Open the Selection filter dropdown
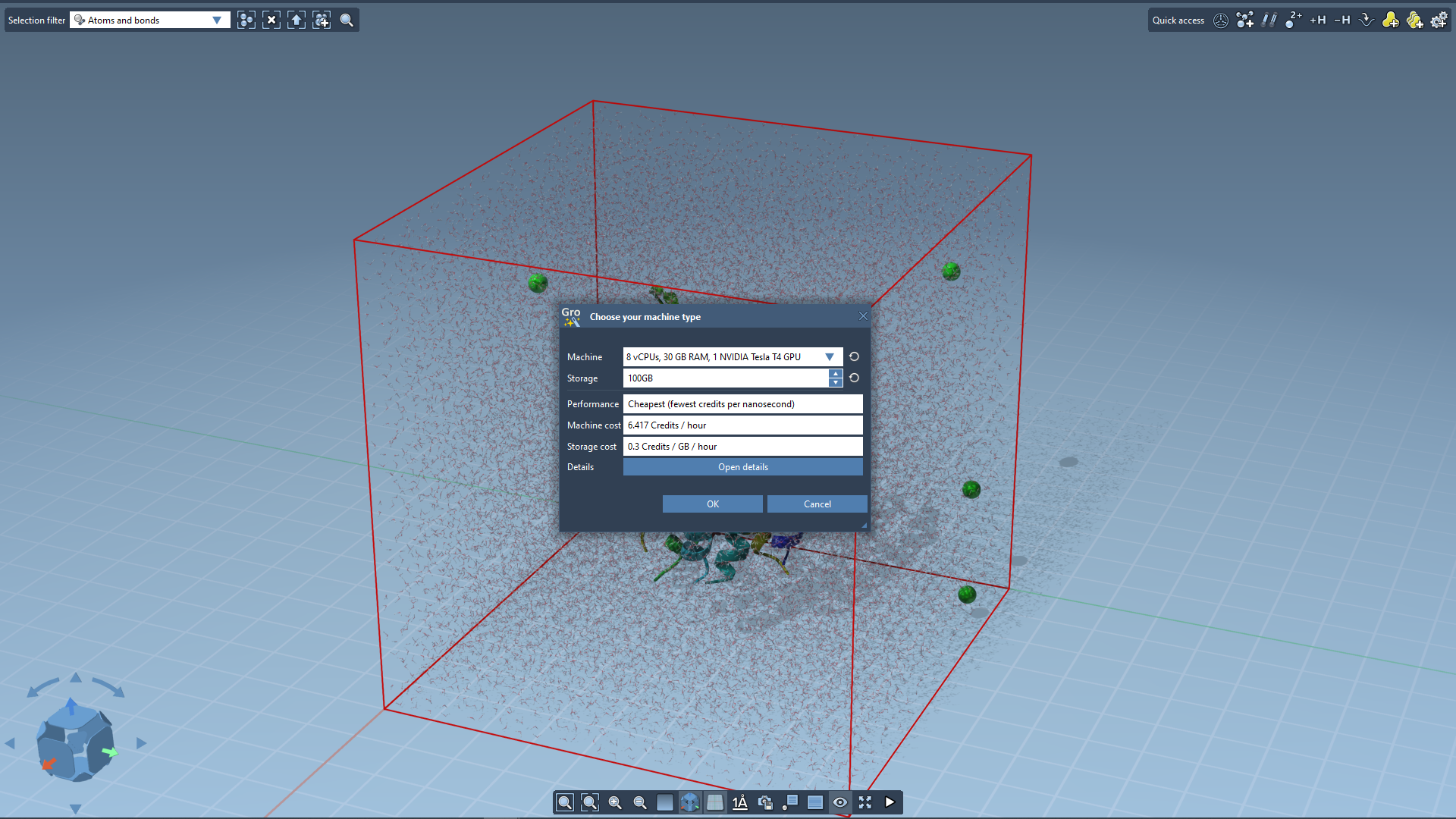The height and width of the screenshot is (819, 1456). 217,20
